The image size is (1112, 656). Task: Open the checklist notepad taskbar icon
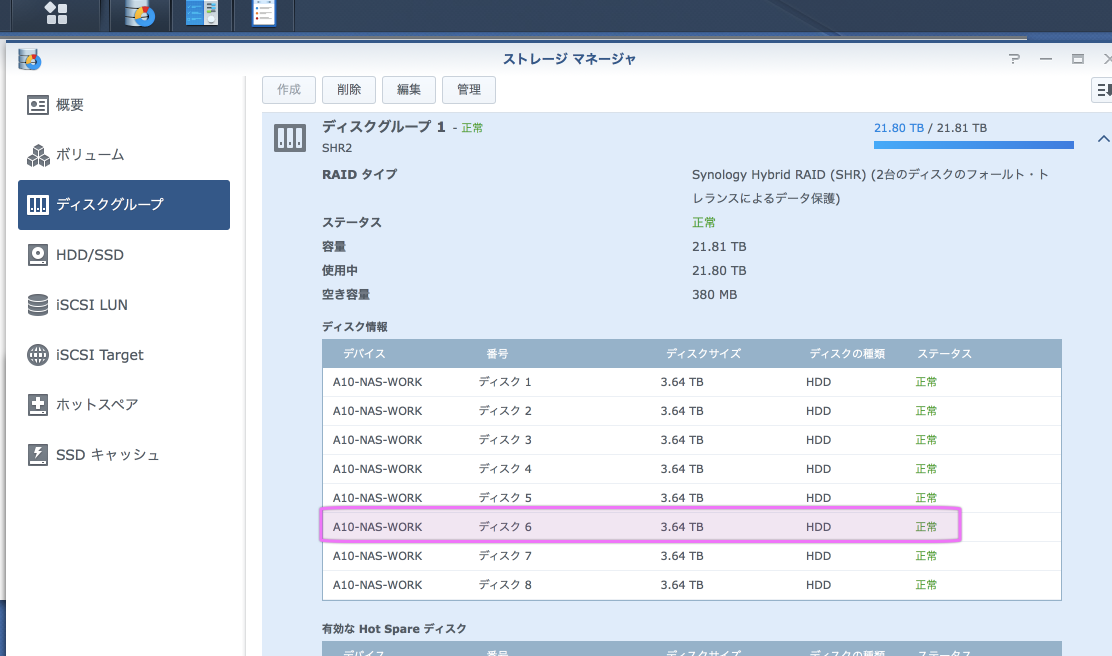(x=264, y=13)
